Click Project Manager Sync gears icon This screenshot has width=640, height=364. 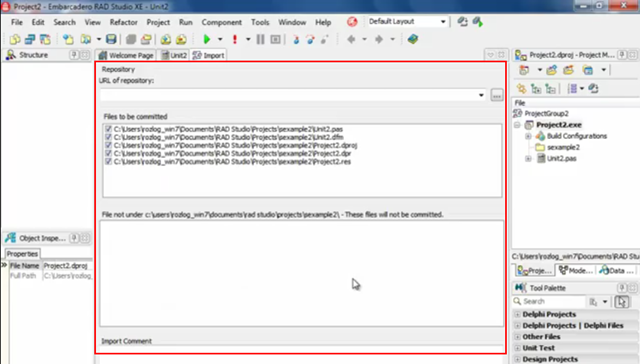(x=522, y=89)
